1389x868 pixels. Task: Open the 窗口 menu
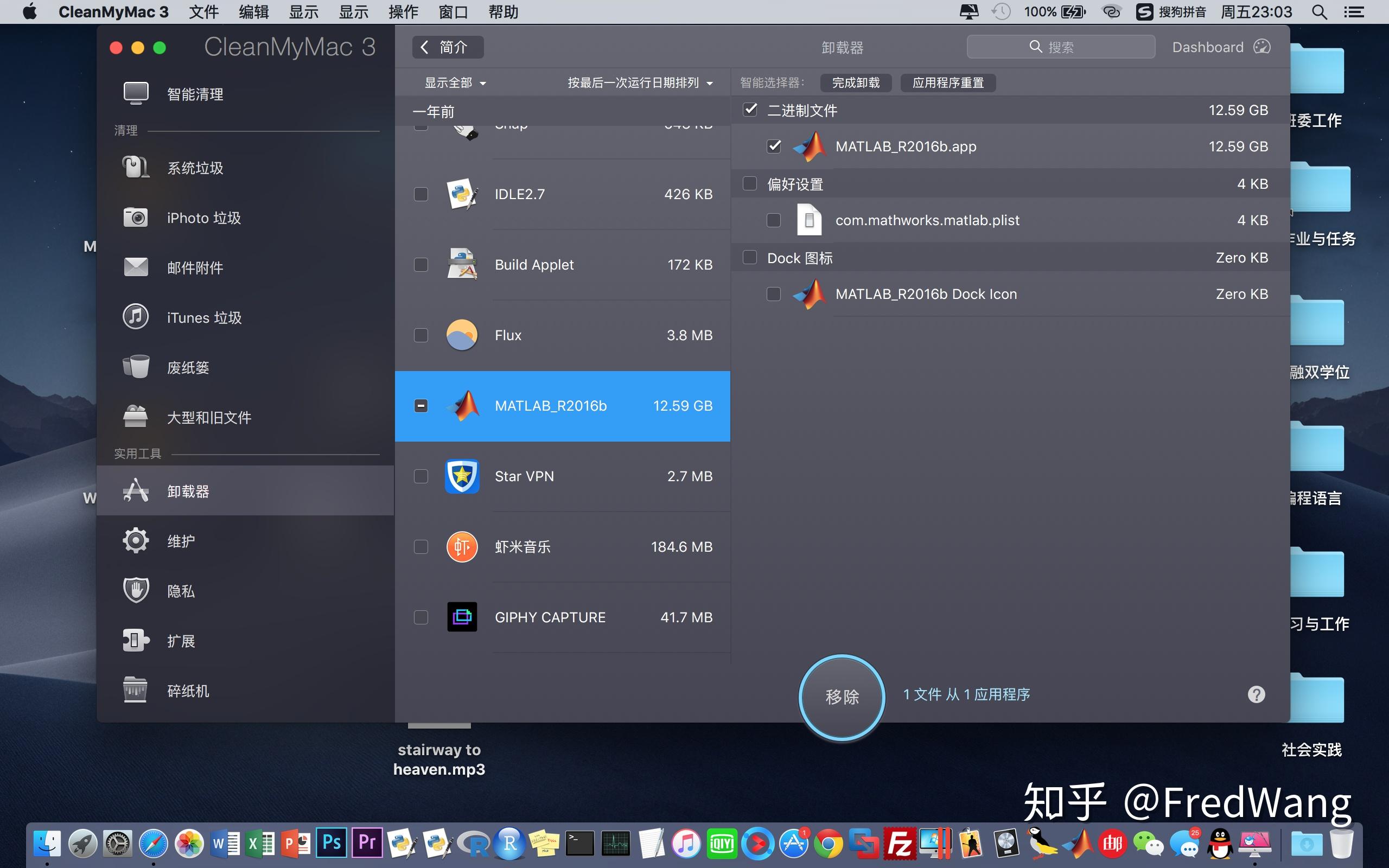point(453,12)
